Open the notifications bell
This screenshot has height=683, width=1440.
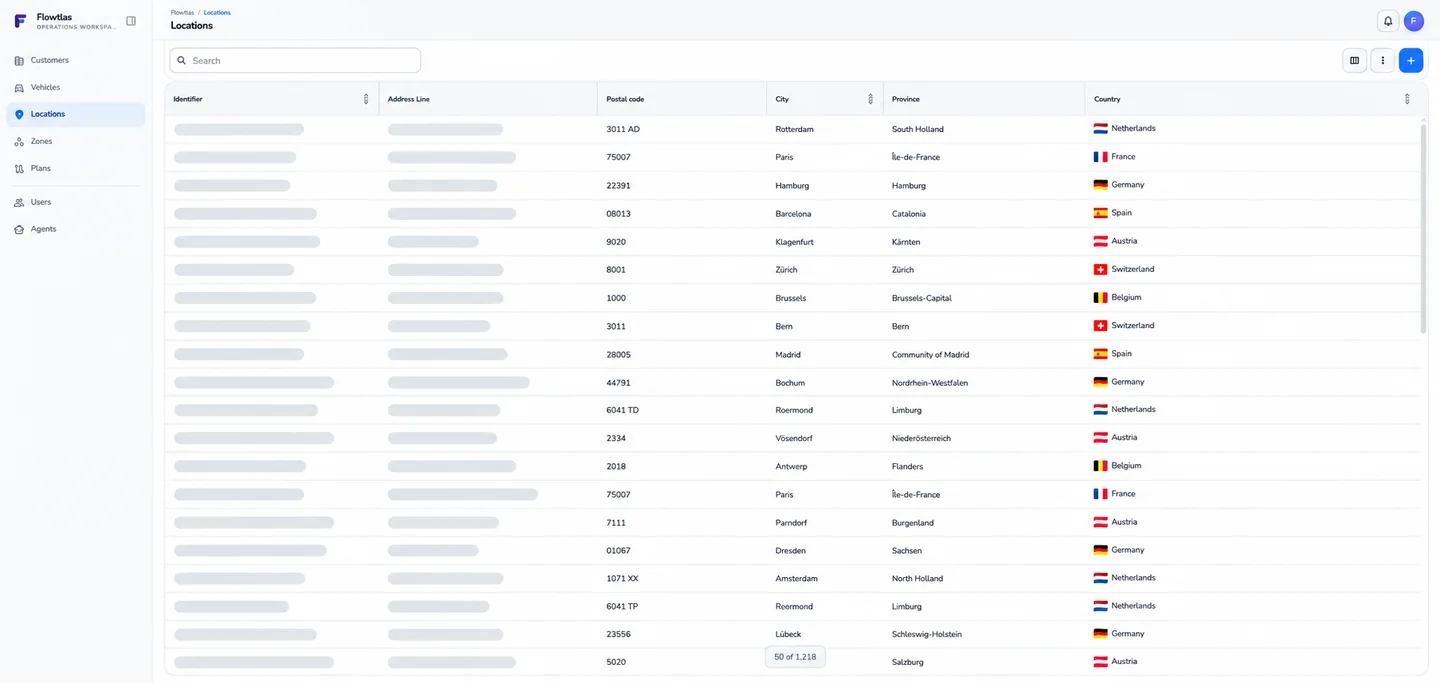tap(1388, 21)
